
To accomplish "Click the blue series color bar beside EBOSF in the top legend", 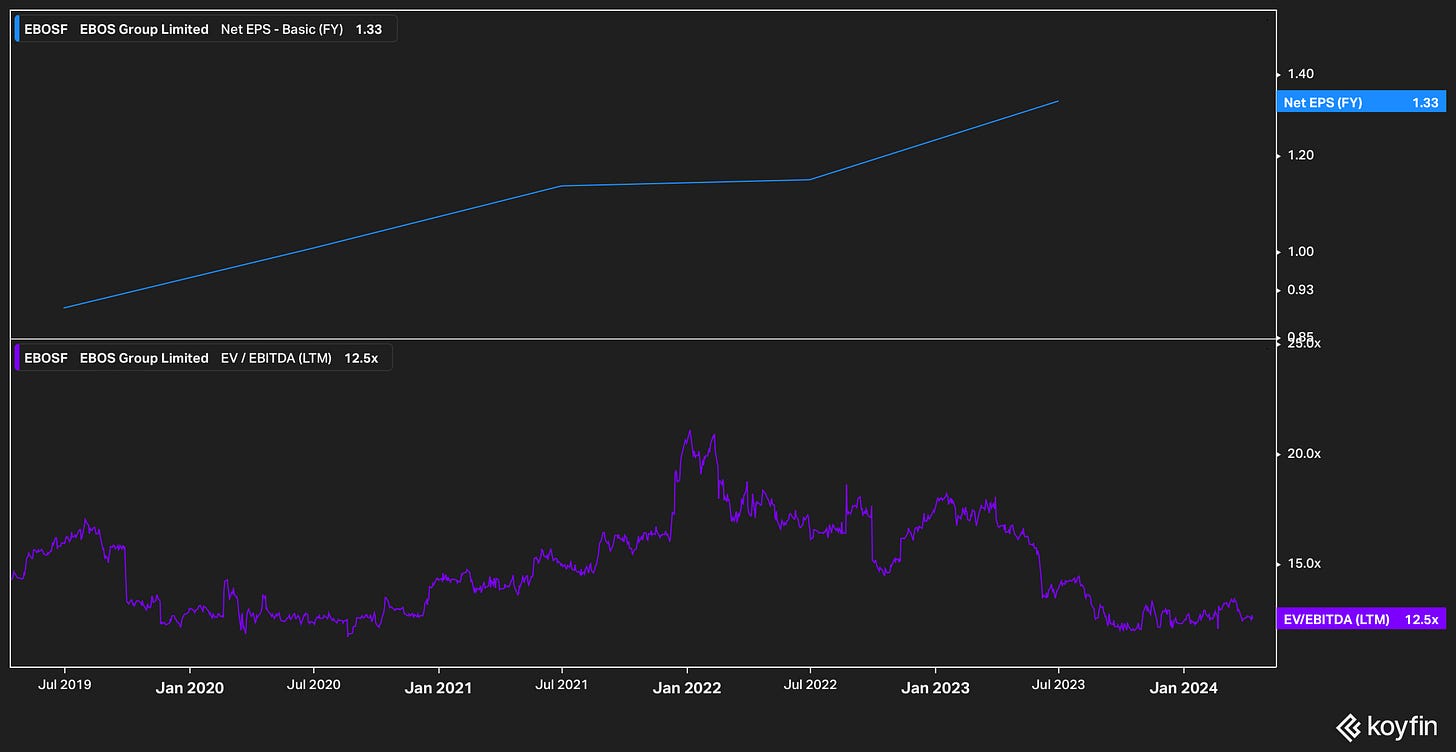I will tap(17, 29).
